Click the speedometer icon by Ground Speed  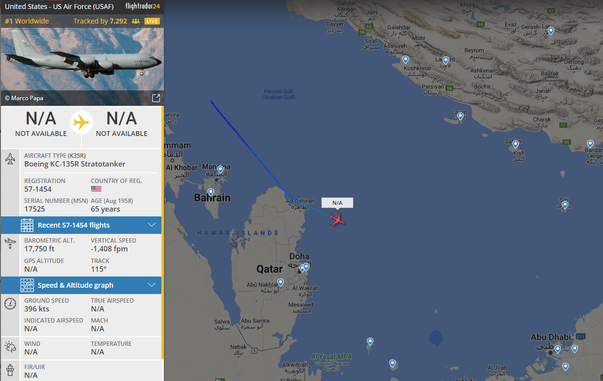coord(10,304)
